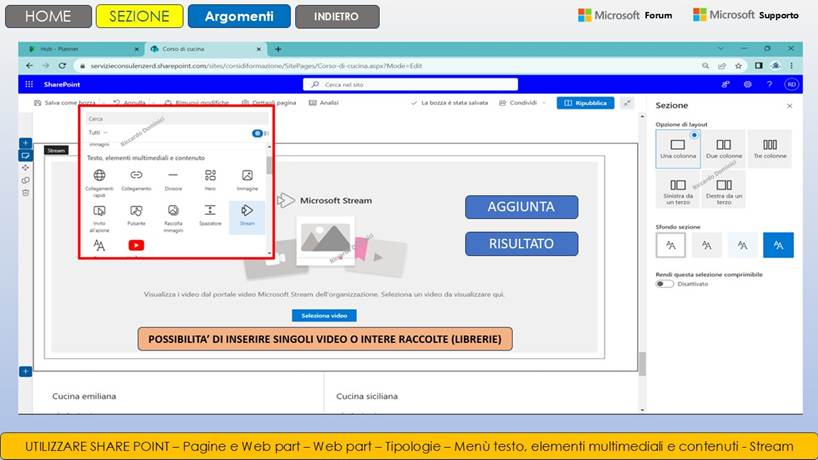The image size is (818, 460).
Task: Click the Seleziona video button
Action: pos(324,315)
